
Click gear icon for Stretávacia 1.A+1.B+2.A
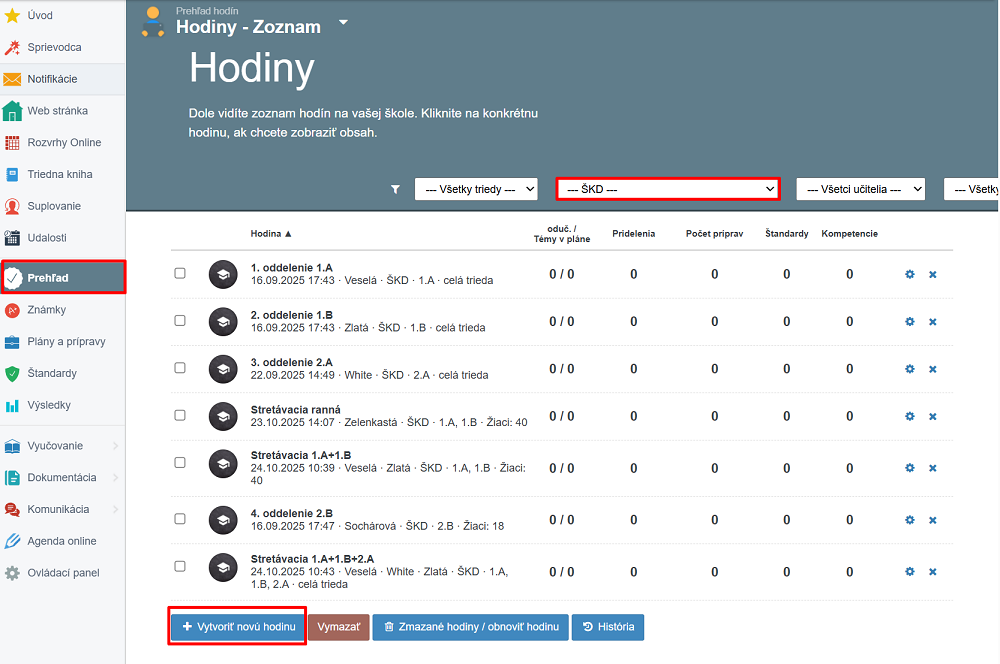(x=910, y=571)
